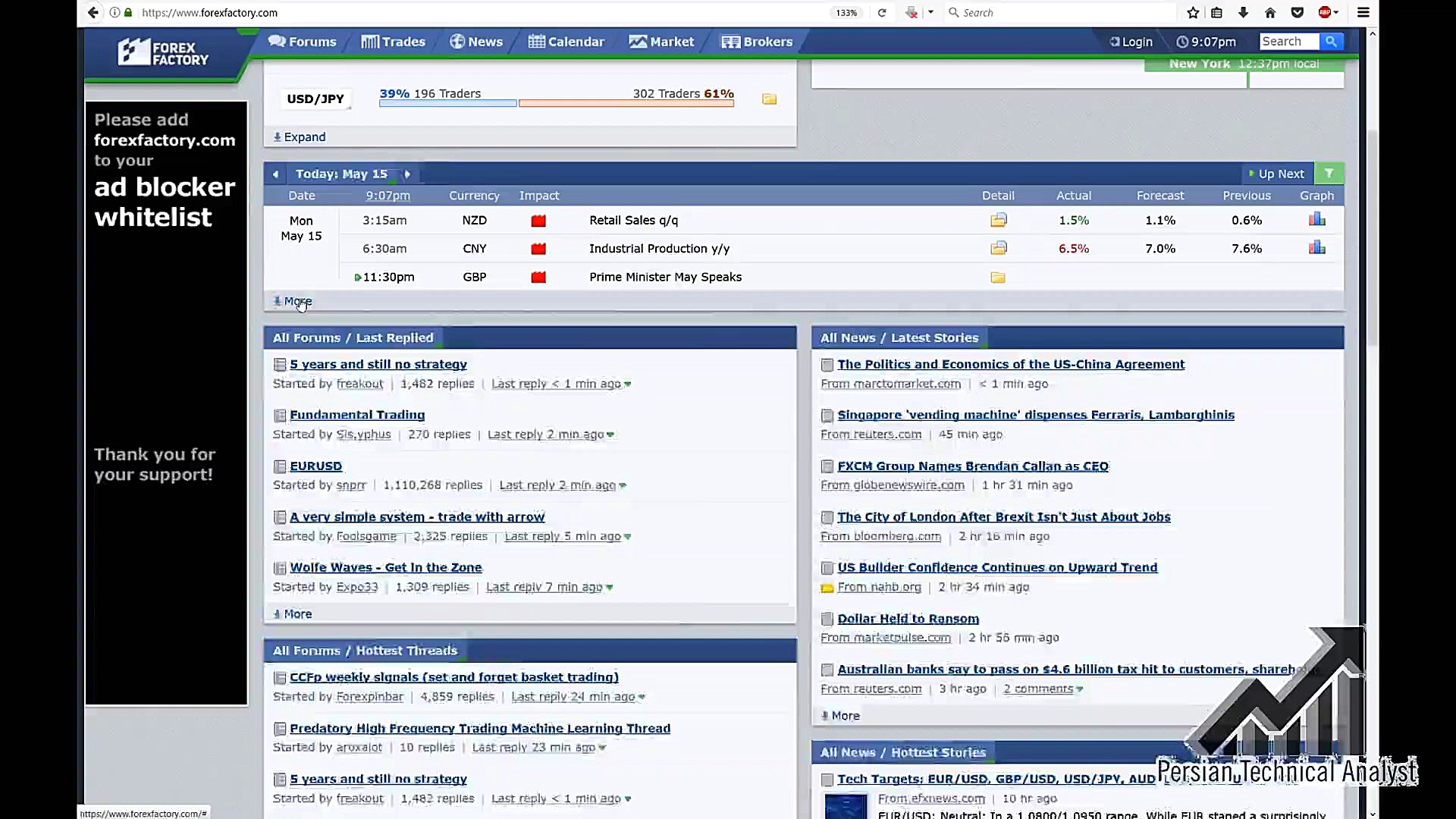
Task: Click the 9:07pm time setting
Action: 1207,42
